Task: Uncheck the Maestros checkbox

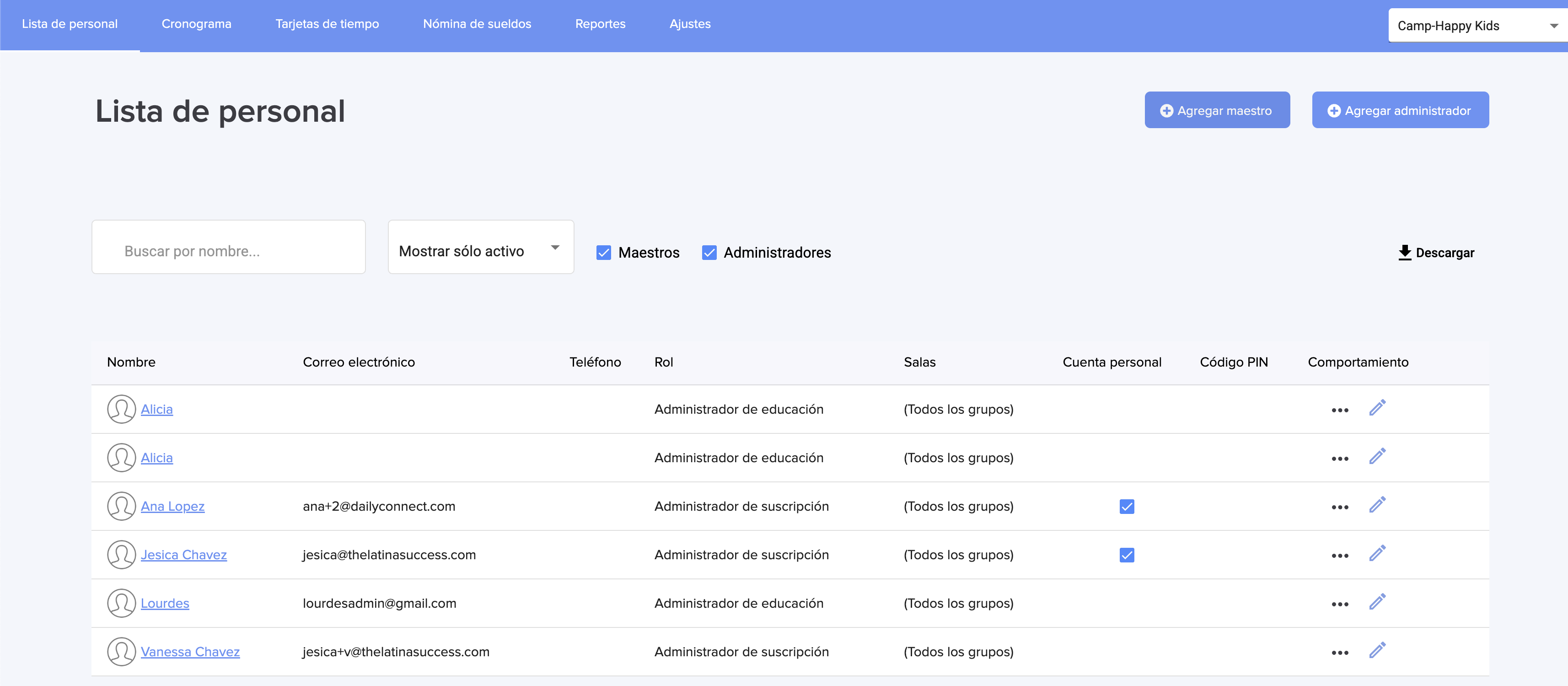Action: pos(603,252)
